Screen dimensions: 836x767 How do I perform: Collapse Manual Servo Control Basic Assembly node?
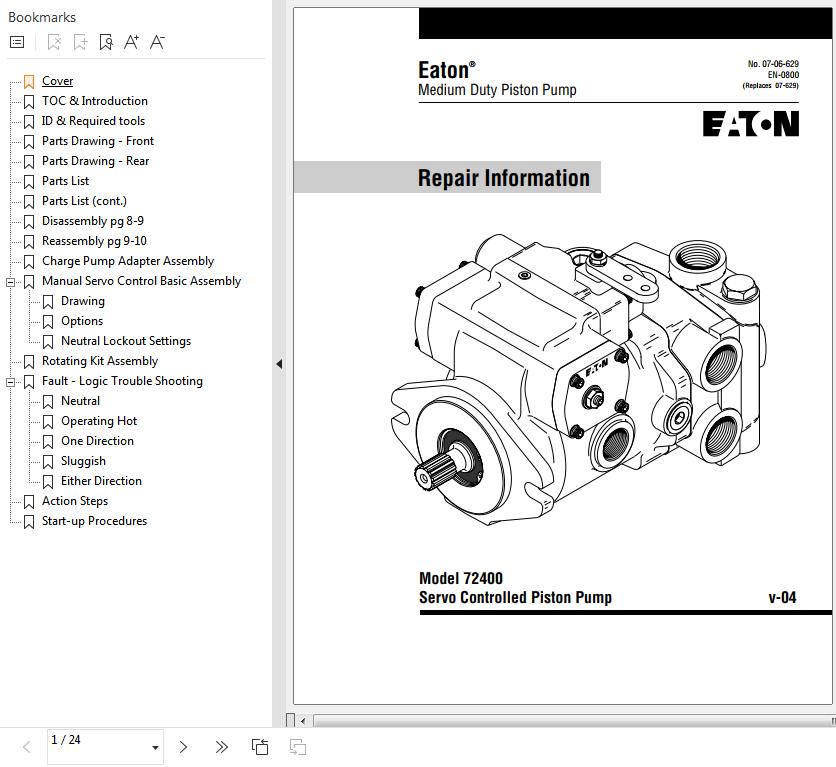click(x=10, y=282)
